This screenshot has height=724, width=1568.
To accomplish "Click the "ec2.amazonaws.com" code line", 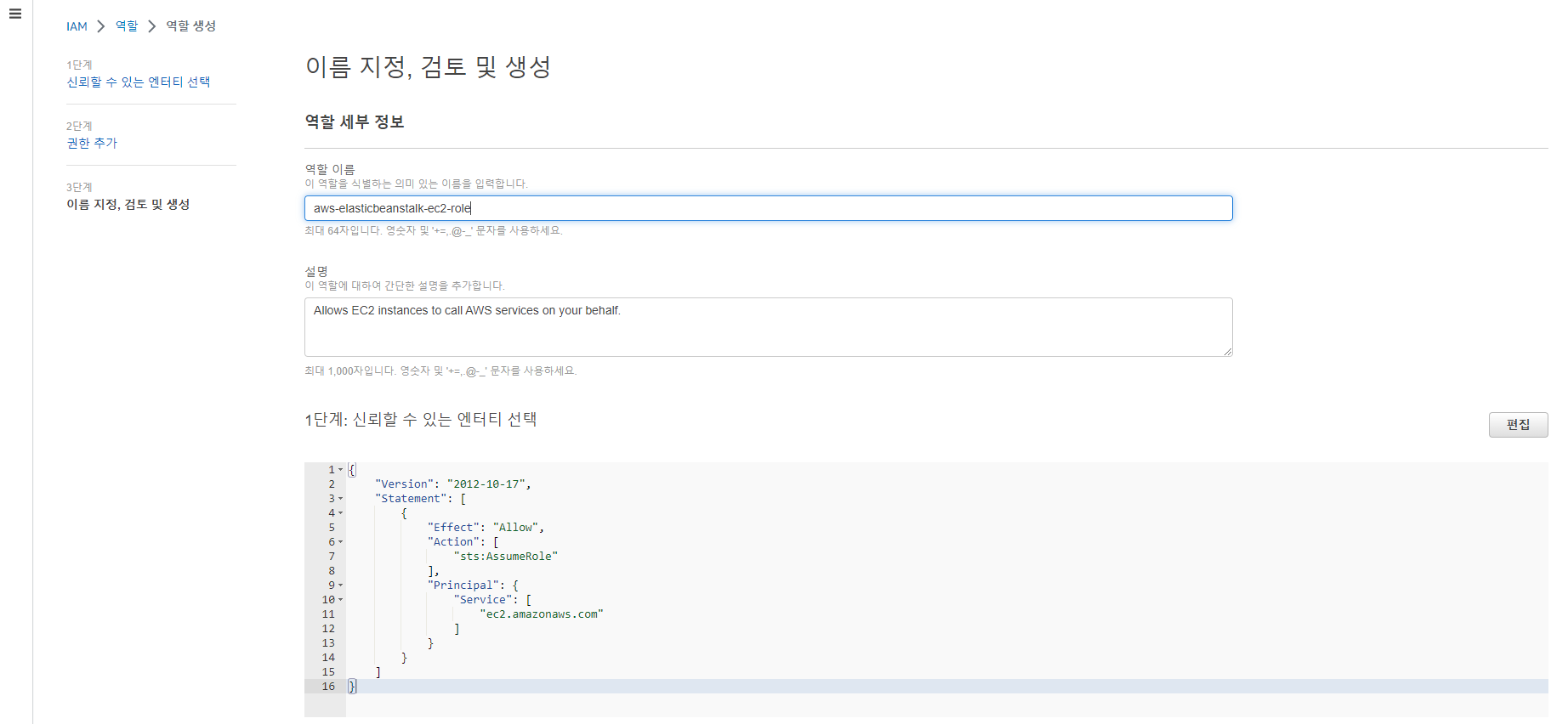I will 542,614.
